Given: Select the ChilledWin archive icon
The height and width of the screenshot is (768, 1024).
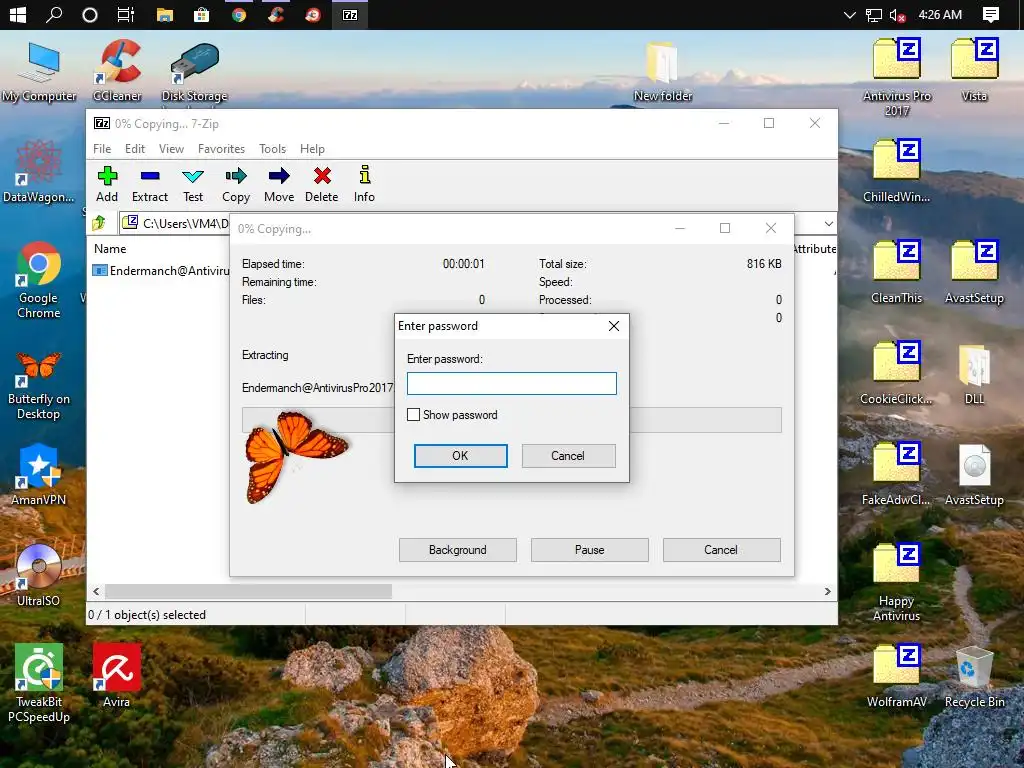Looking at the screenshot, I should tap(897, 171).
